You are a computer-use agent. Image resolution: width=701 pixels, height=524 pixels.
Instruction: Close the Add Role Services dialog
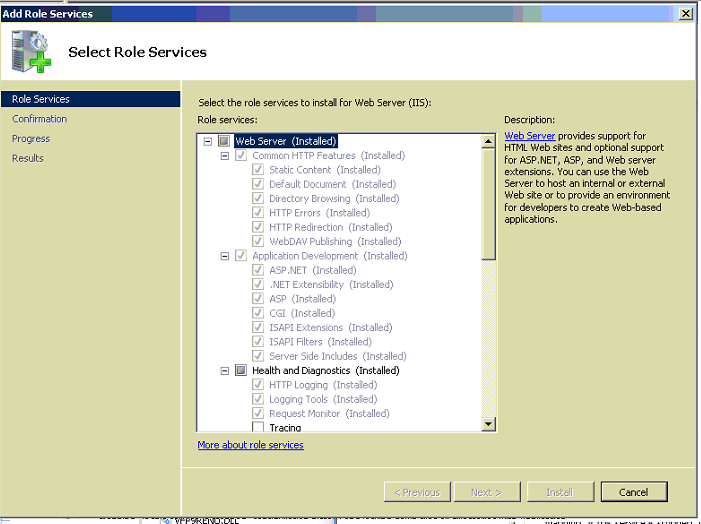coord(686,14)
